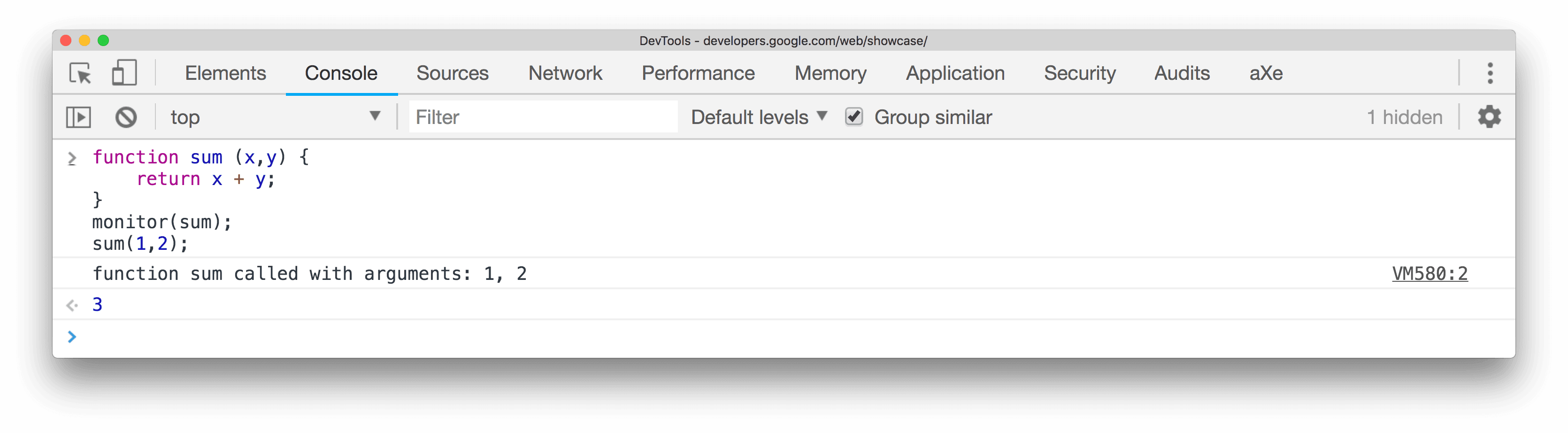Viewport: 1568px width, 433px height.
Task: Uncheck the Group similar checkbox
Action: point(854,117)
